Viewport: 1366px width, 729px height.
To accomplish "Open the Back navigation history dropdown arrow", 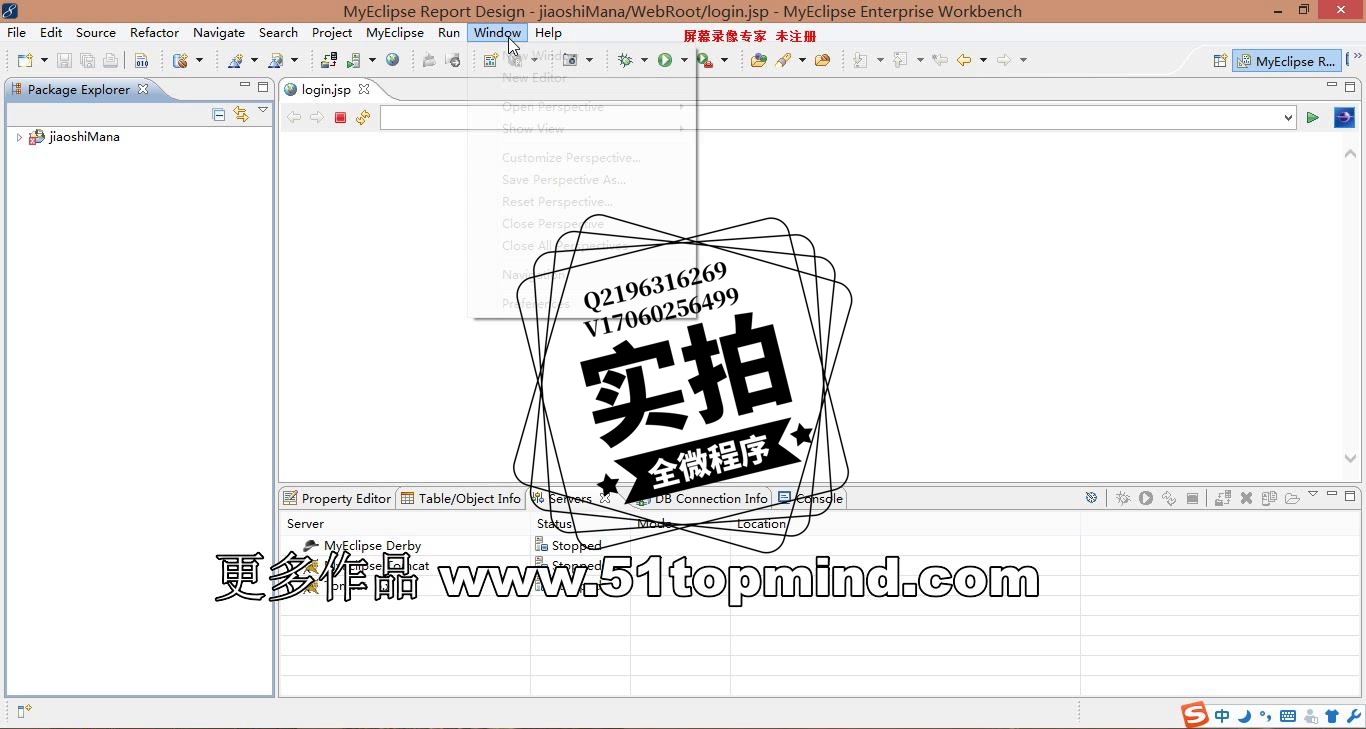I will [x=983, y=61].
